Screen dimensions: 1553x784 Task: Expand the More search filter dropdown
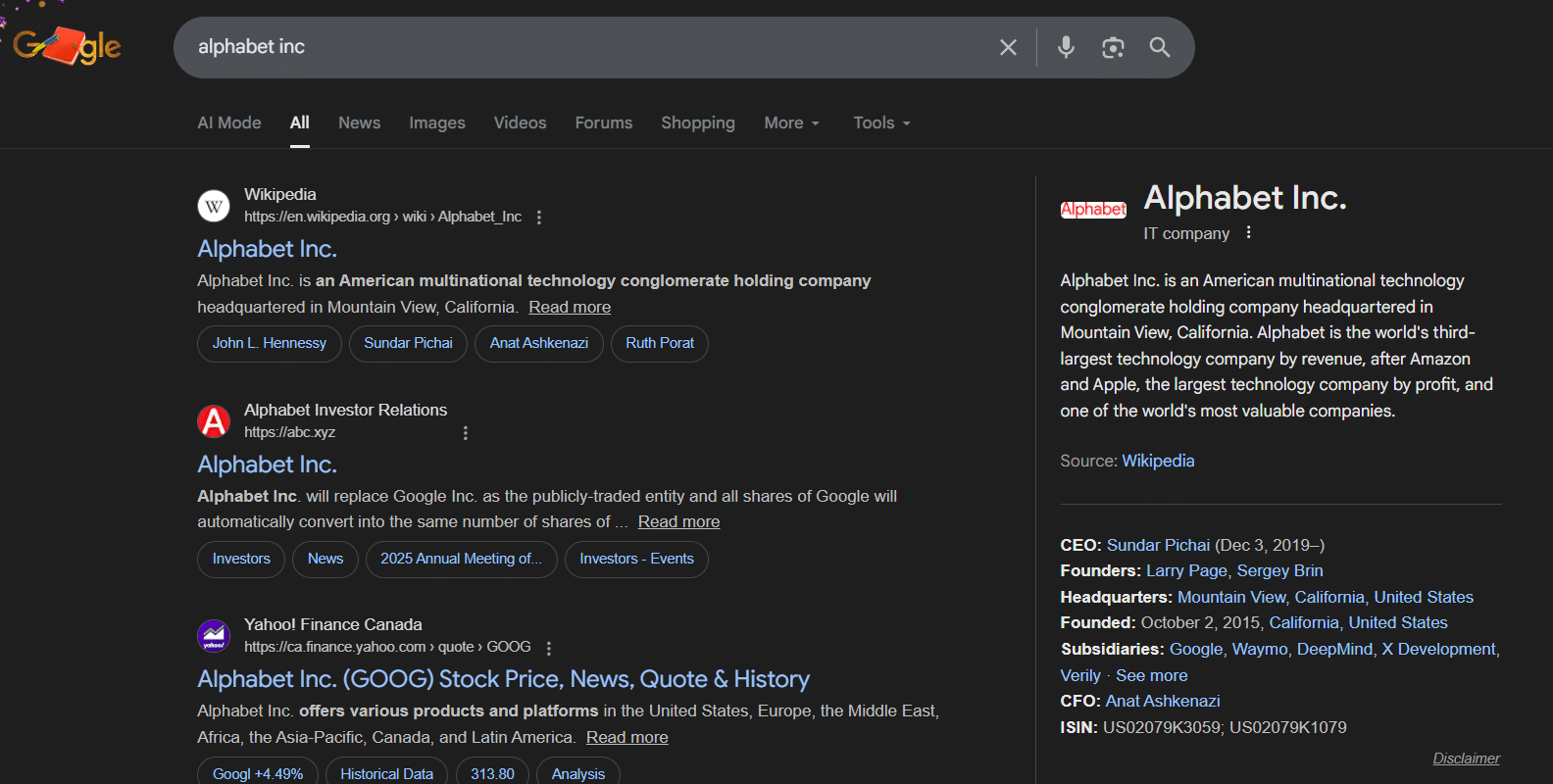[x=792, y=122]
